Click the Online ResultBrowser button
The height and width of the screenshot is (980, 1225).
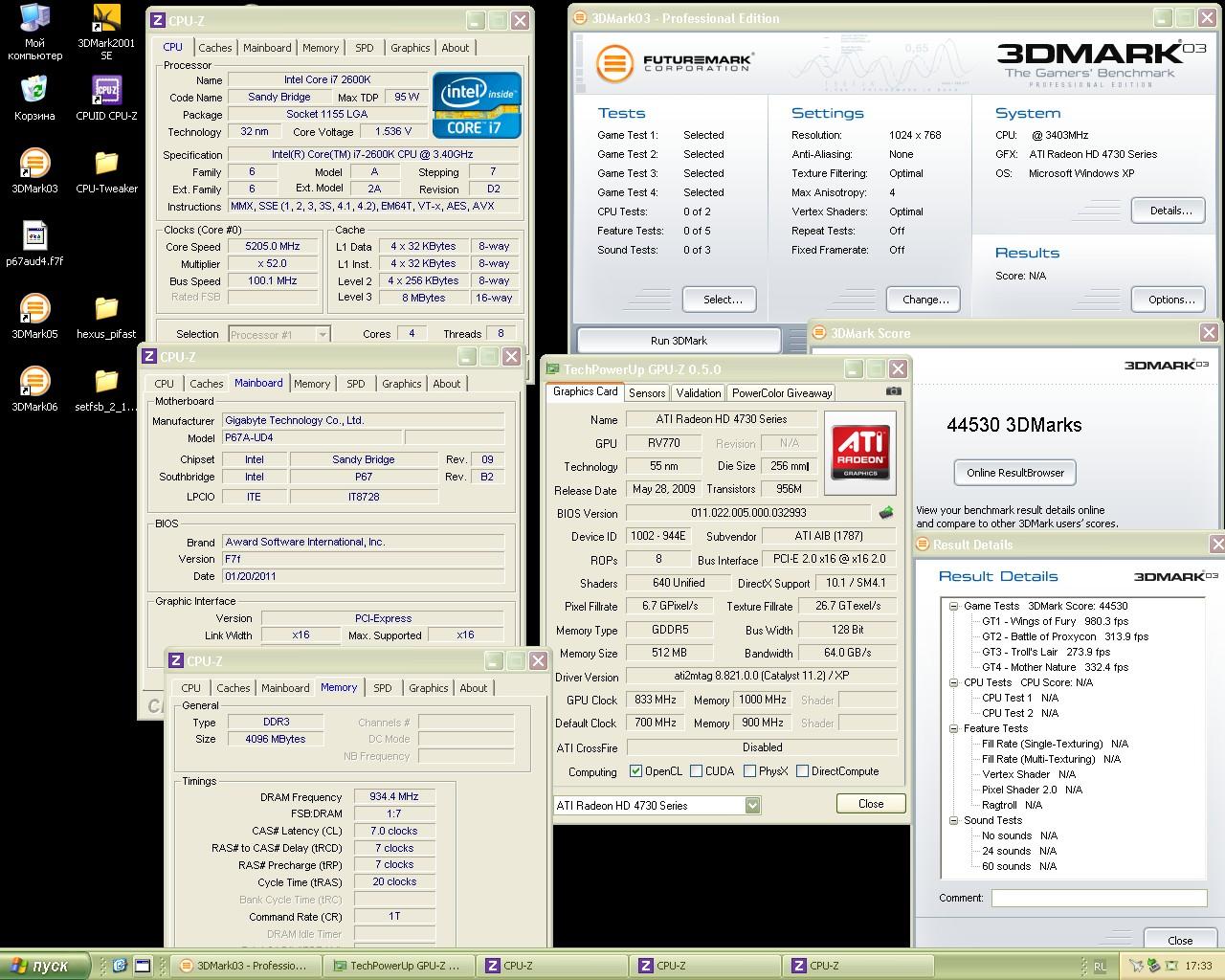coord(1014,473)
